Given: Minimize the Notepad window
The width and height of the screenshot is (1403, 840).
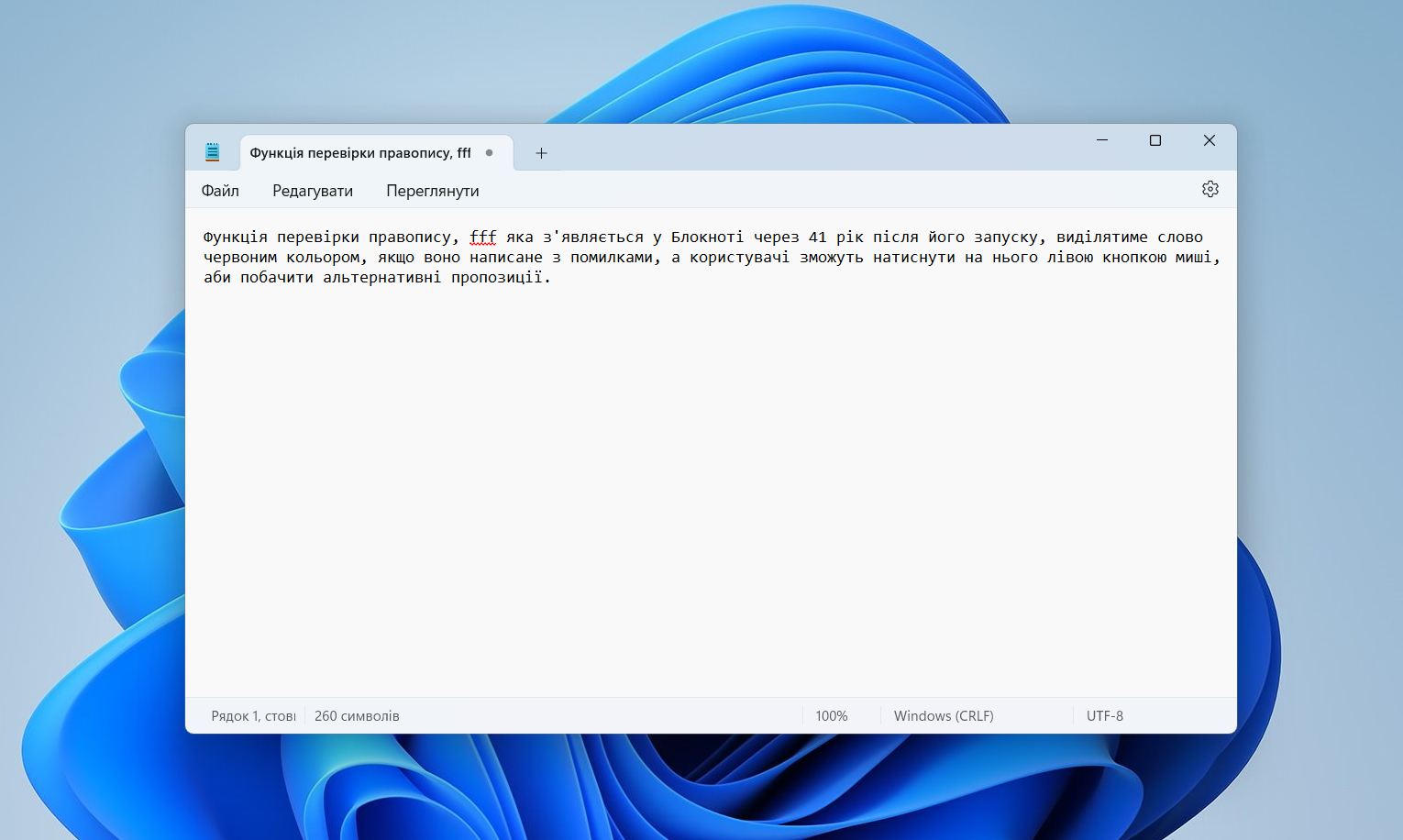Looking at the screenshot, I should click(x=1102, y=140).
